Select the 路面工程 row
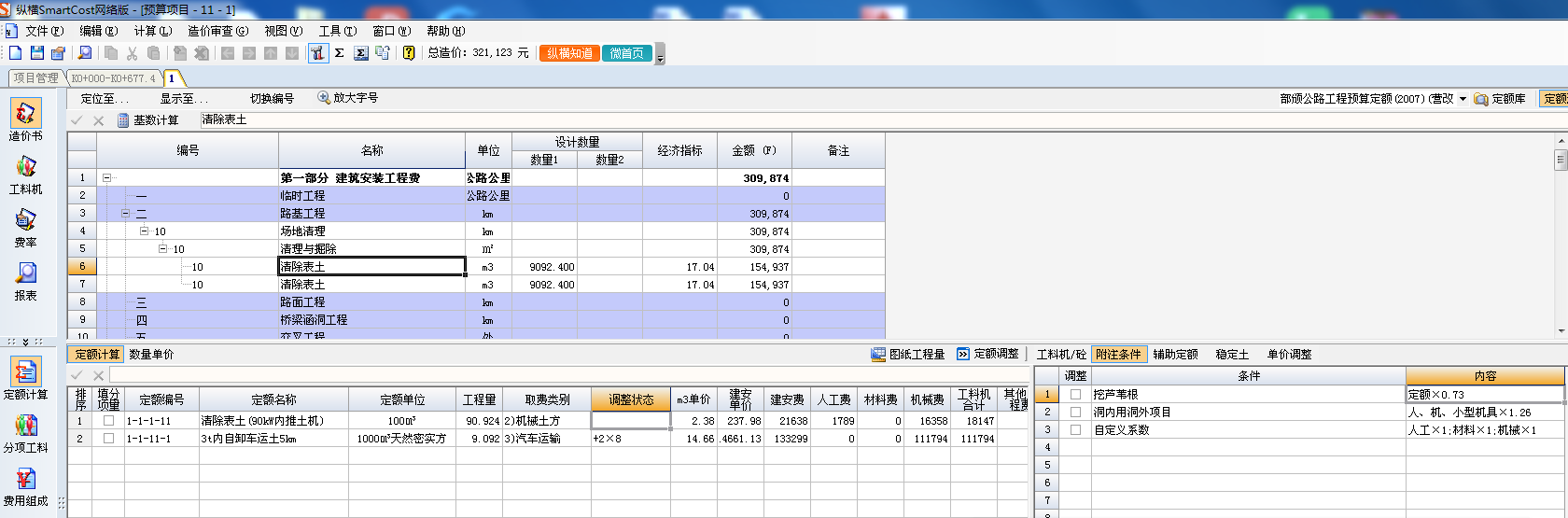The image size is (1568, 518). [490, 302]
